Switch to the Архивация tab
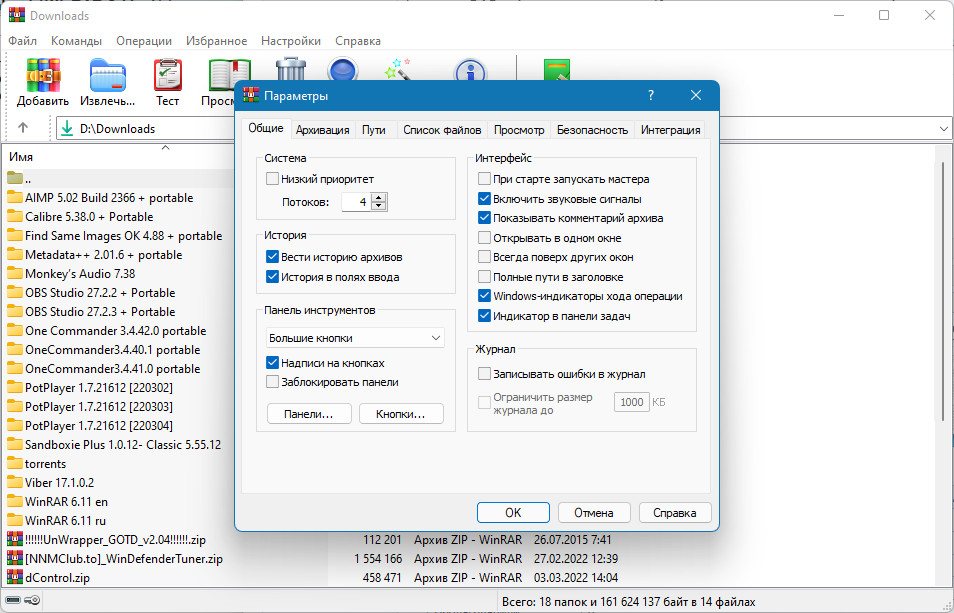 click(x=322, y=130)
